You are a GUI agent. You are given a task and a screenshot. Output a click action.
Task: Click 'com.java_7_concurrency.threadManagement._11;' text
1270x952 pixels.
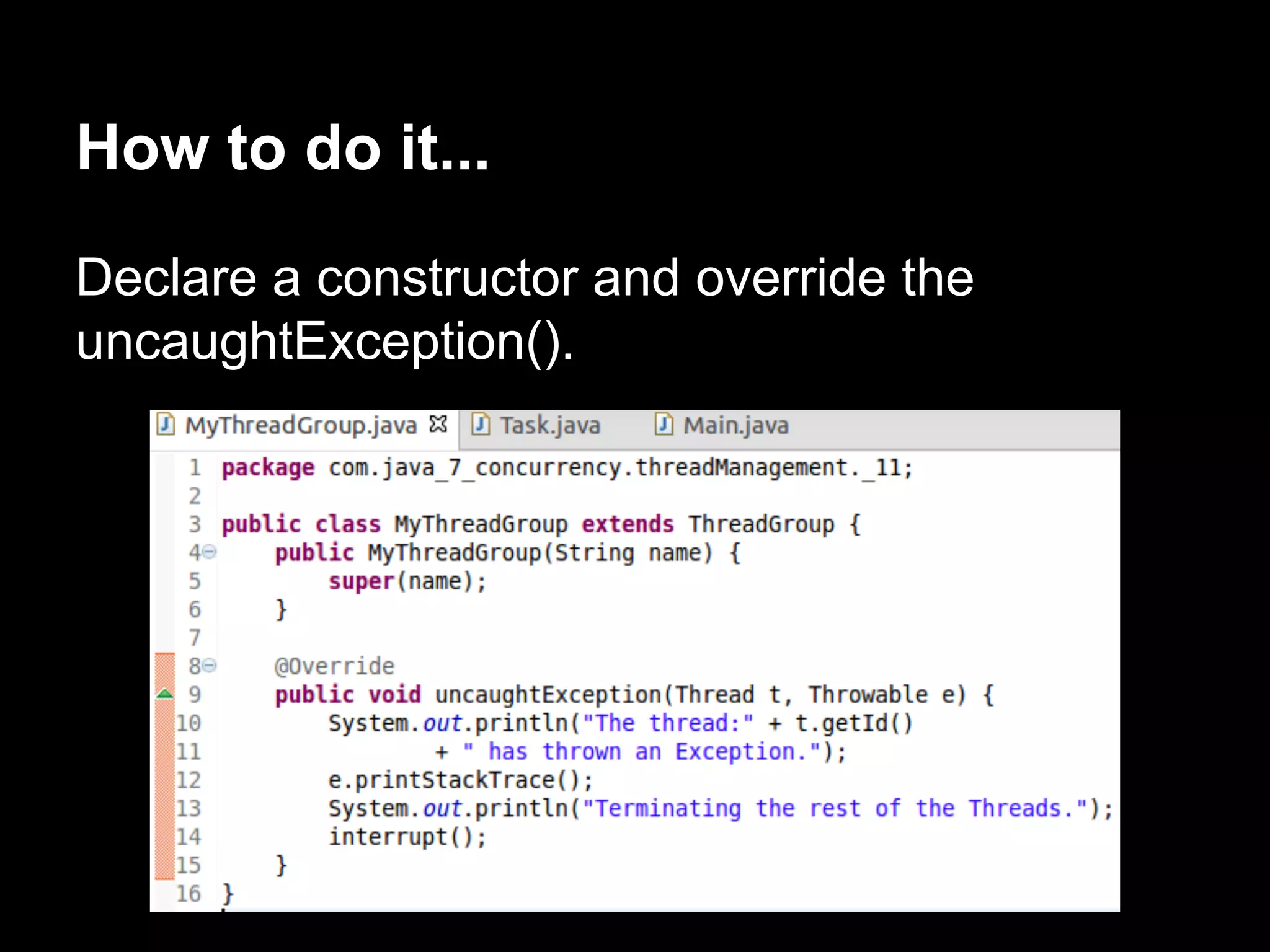point(621,469)
